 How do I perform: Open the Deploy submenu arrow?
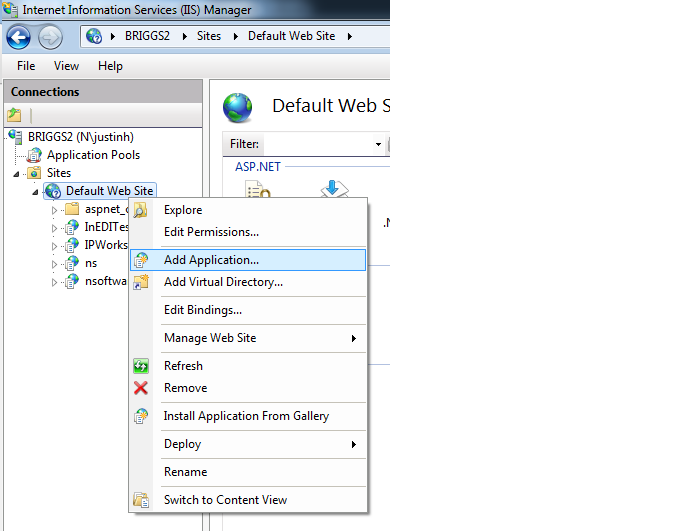pyautogui.click(x=354, y=444)
